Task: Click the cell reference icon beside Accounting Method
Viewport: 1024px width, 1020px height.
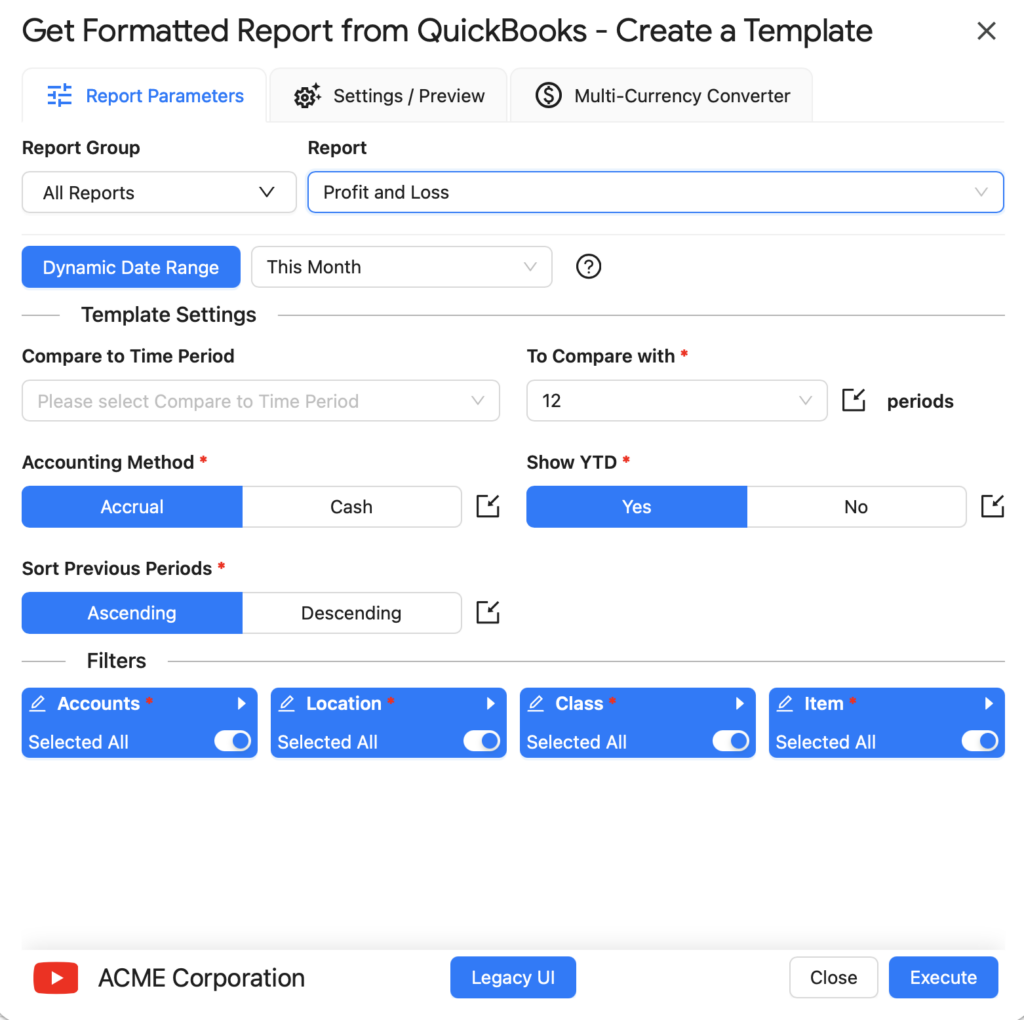Action: coord(487,506)
